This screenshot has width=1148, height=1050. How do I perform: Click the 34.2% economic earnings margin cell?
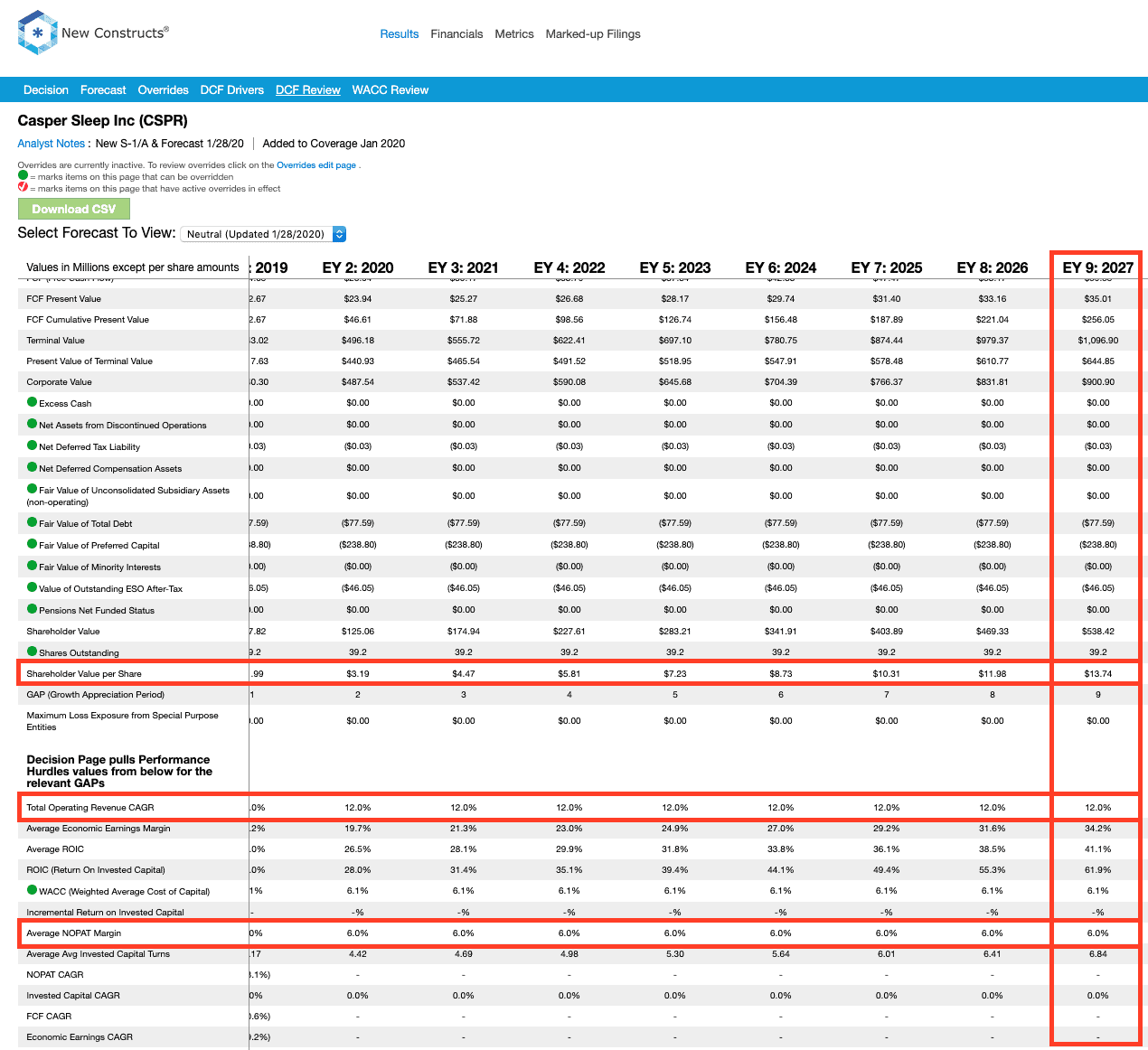coord(1098,828)
